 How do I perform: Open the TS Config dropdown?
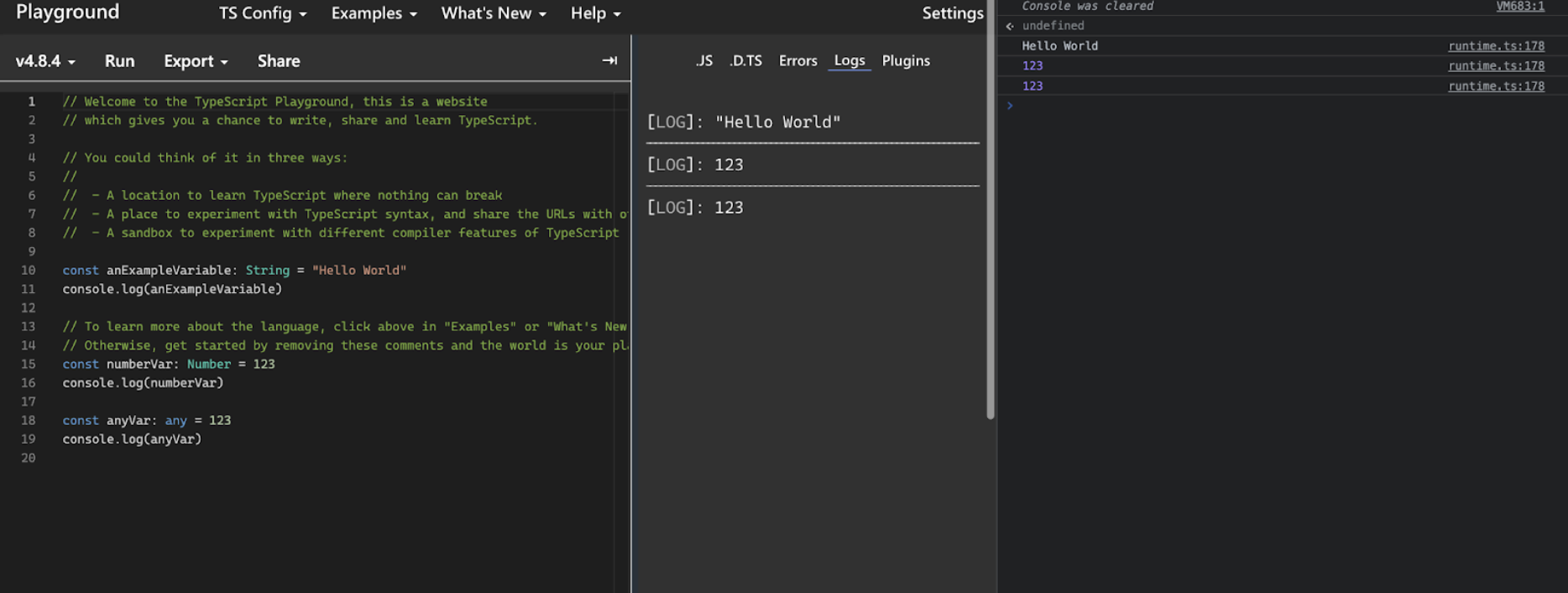(262, 13)
